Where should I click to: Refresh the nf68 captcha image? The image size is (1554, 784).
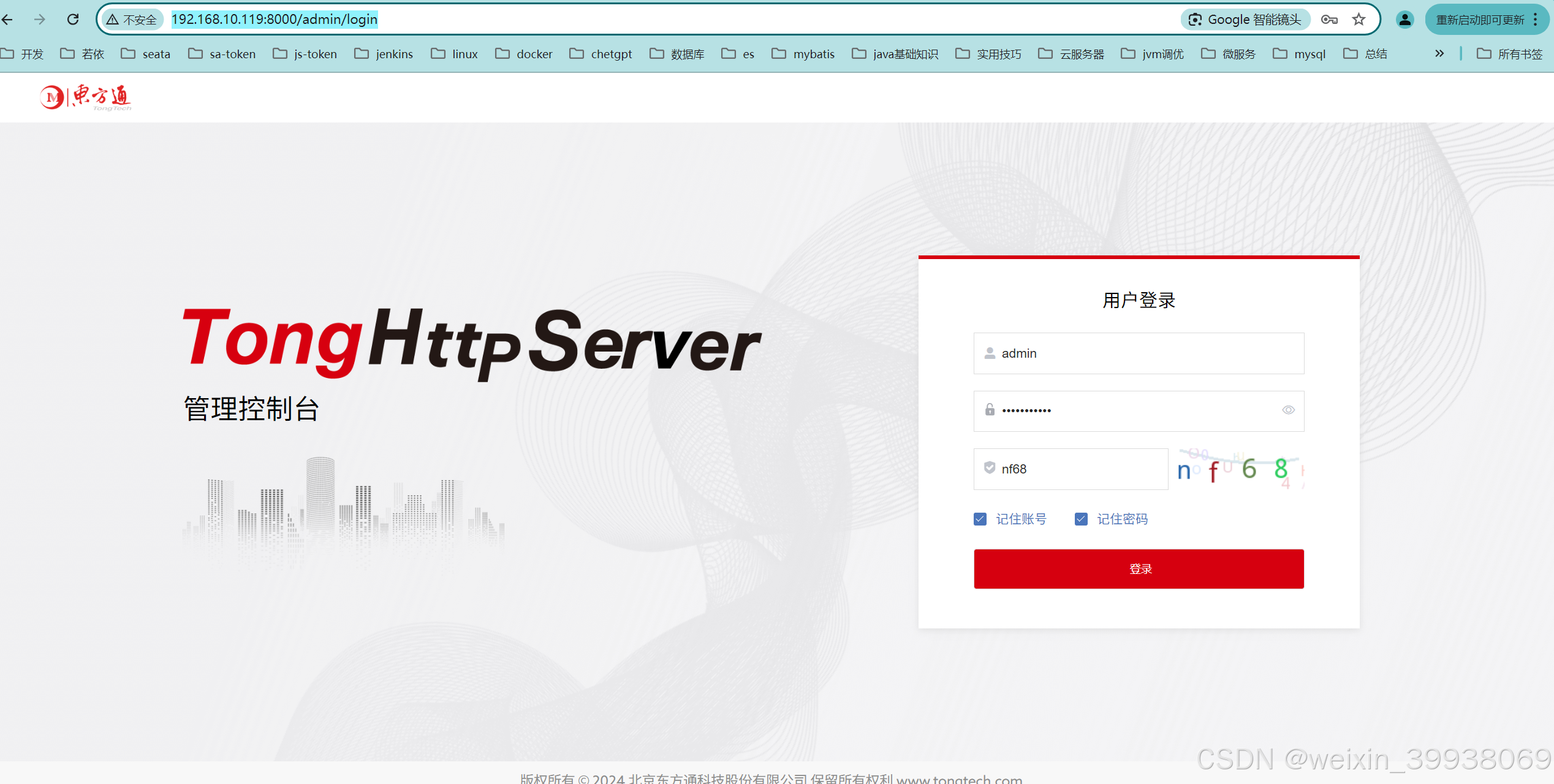coord(1240,469)
